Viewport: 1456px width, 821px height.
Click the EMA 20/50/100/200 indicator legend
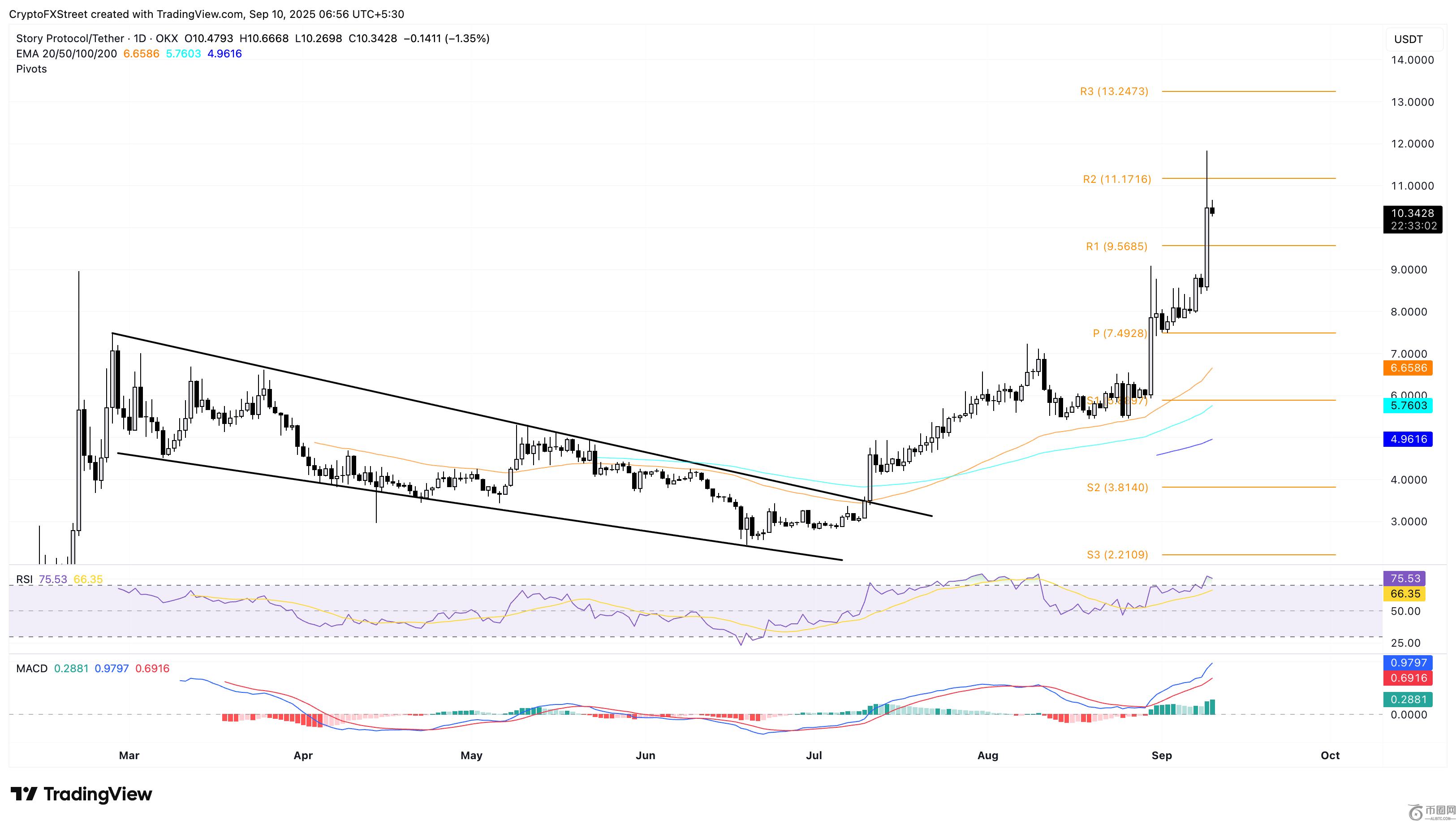[67, 54]
